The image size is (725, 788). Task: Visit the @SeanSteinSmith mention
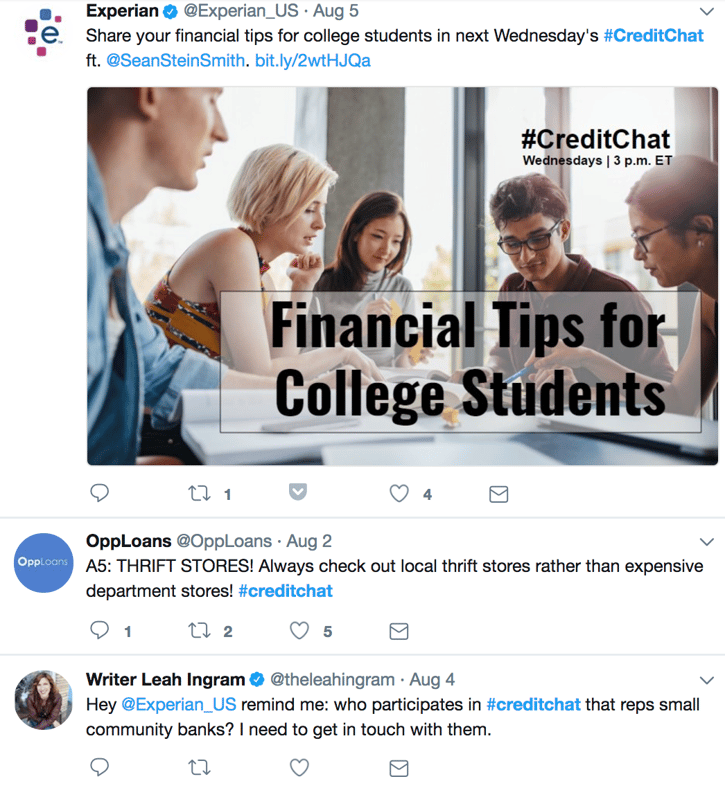tap(175, 60)
